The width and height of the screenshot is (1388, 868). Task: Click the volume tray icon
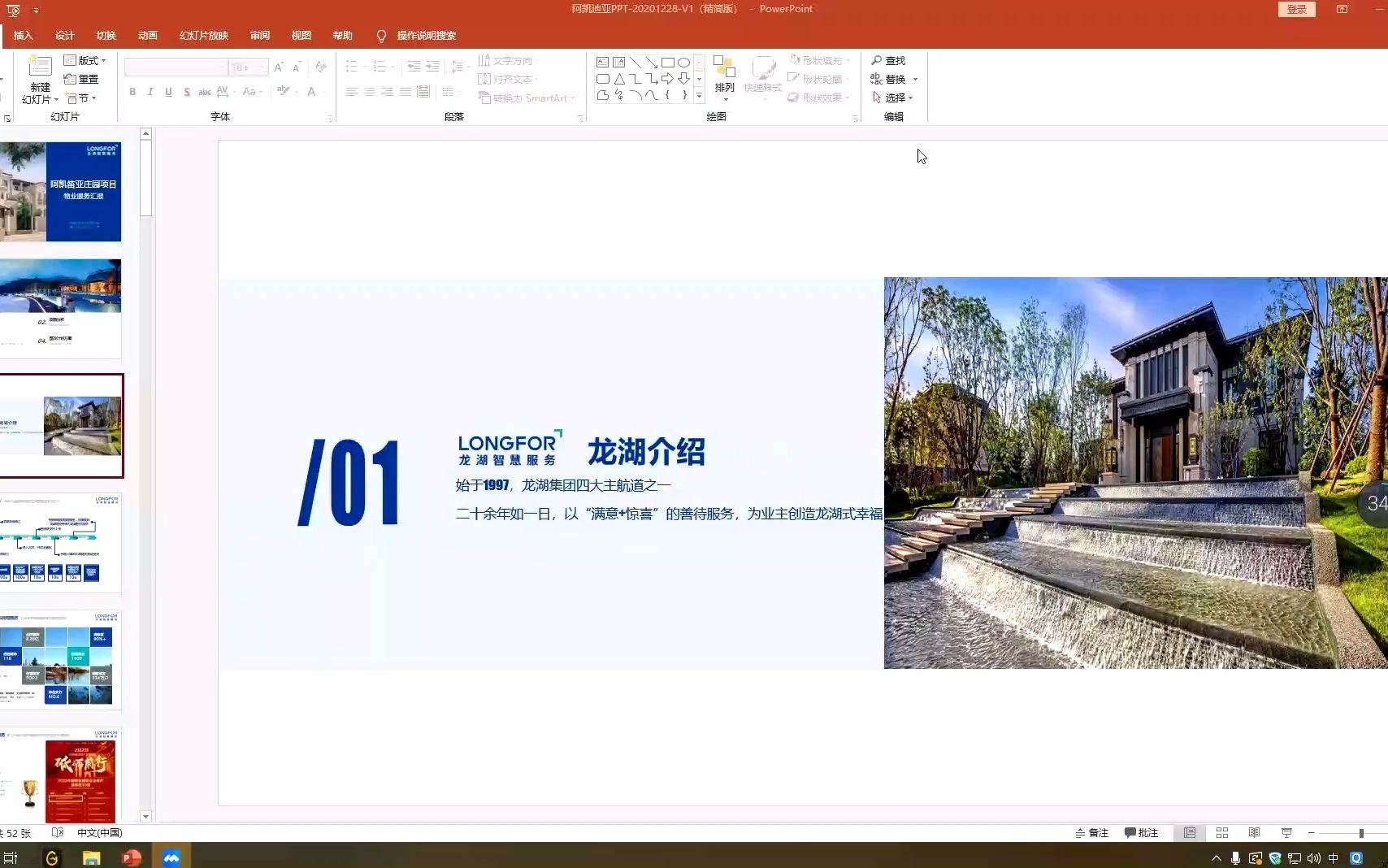pyautogui.click(x=1314, y=857)
